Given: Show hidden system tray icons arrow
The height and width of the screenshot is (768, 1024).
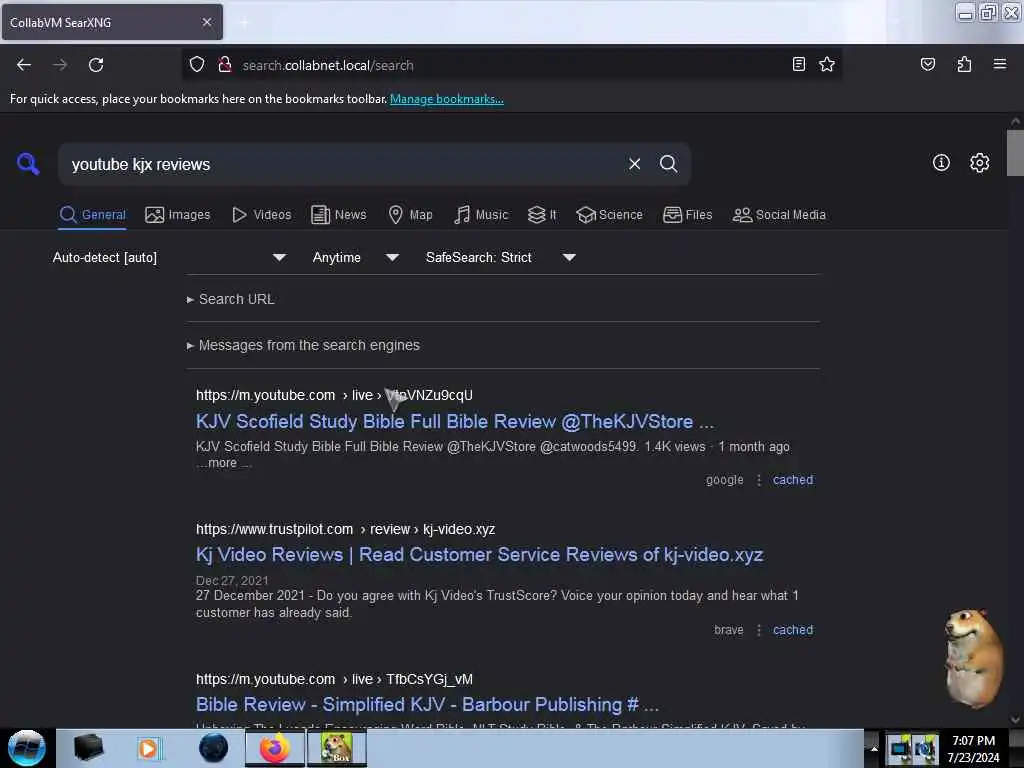Looking at the screenshot, I should click(x=874, y=748).
